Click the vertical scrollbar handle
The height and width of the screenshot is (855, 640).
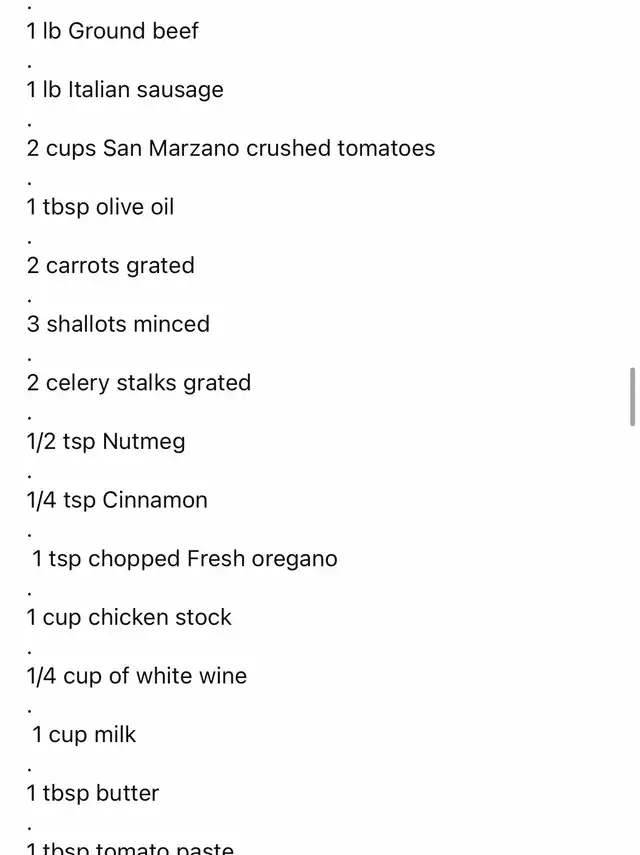632,396
